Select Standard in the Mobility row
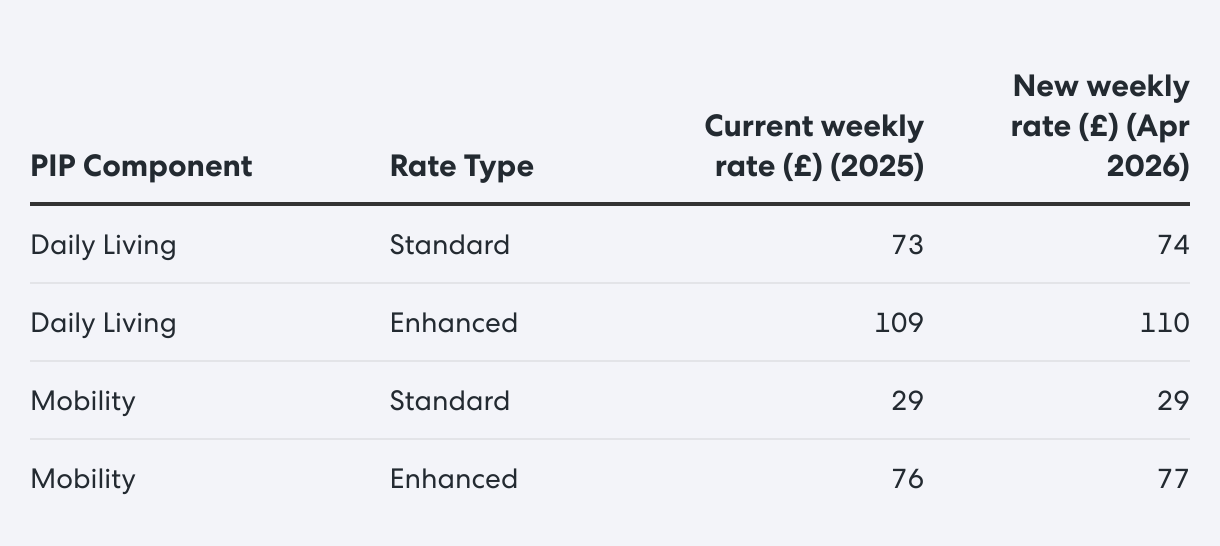Image resolution: width=1220 pixels, height=546 pixels. [449, 401]
